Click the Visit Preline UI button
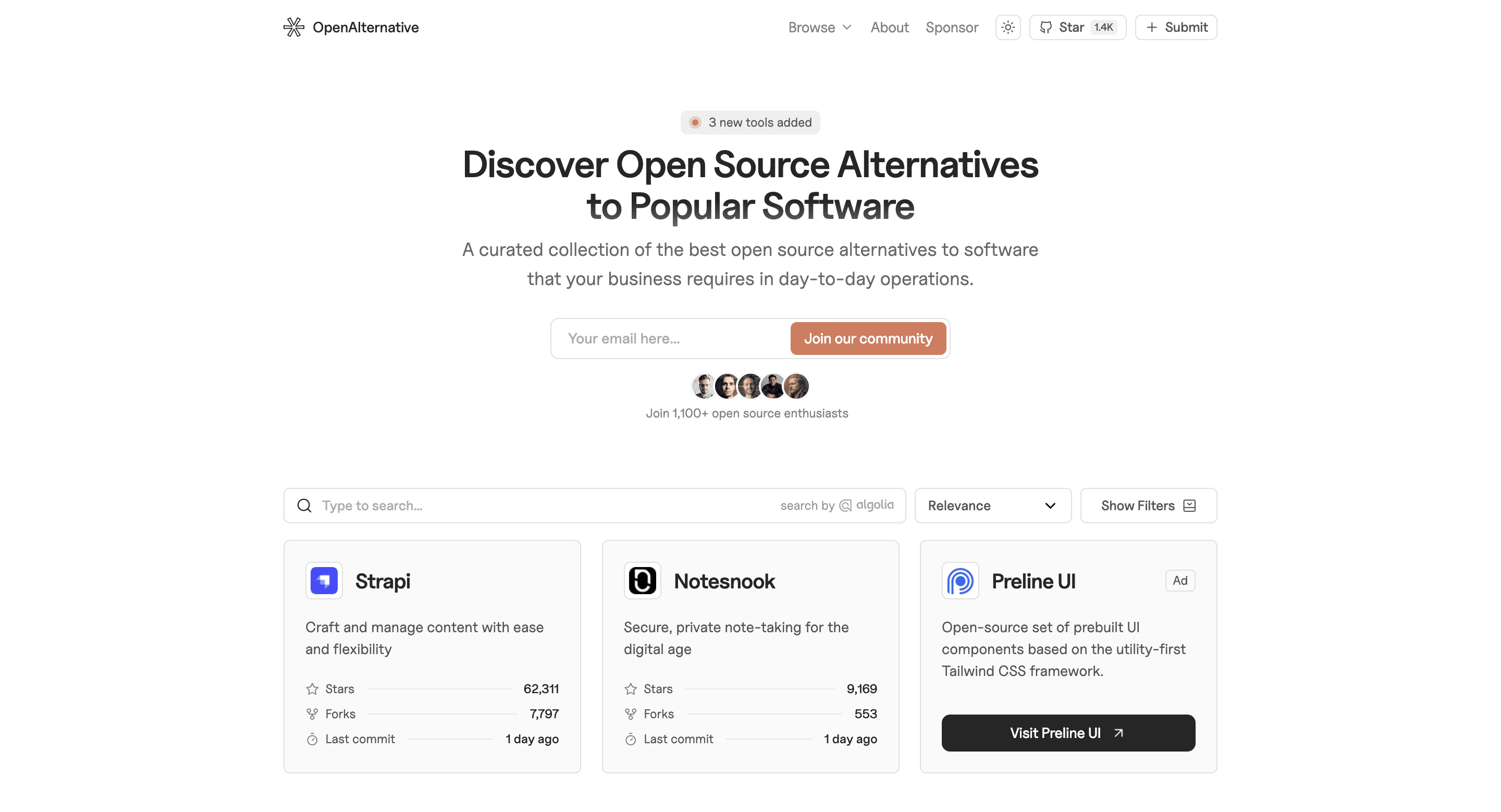The width and height of the screenshot is (1501, 812). point(1068,733)
